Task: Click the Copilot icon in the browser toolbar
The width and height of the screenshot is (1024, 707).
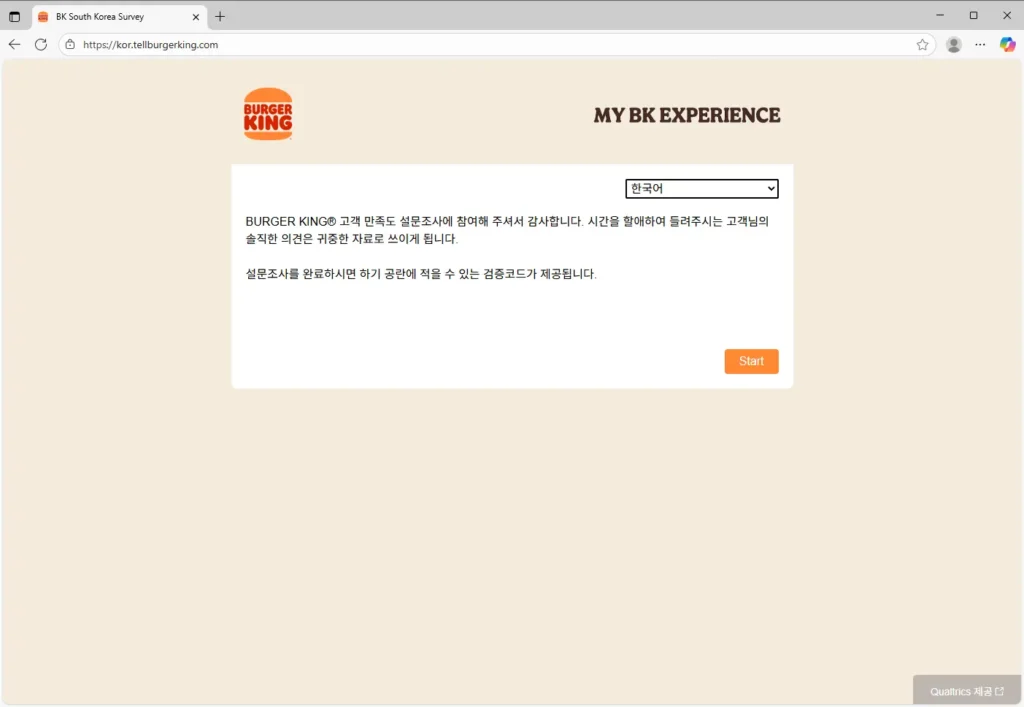Action: 1007,44
